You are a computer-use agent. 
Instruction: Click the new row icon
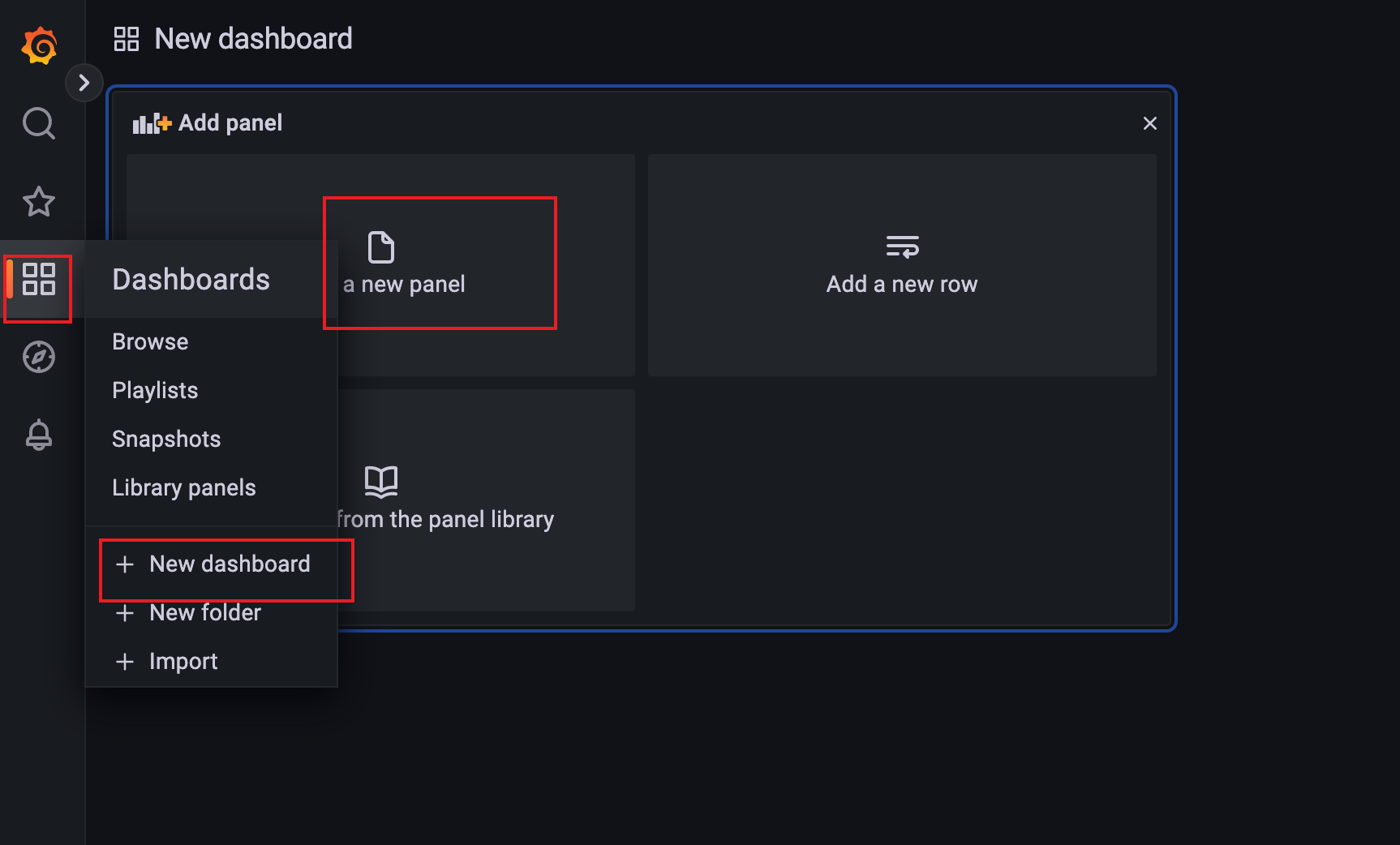pos(902,247)
